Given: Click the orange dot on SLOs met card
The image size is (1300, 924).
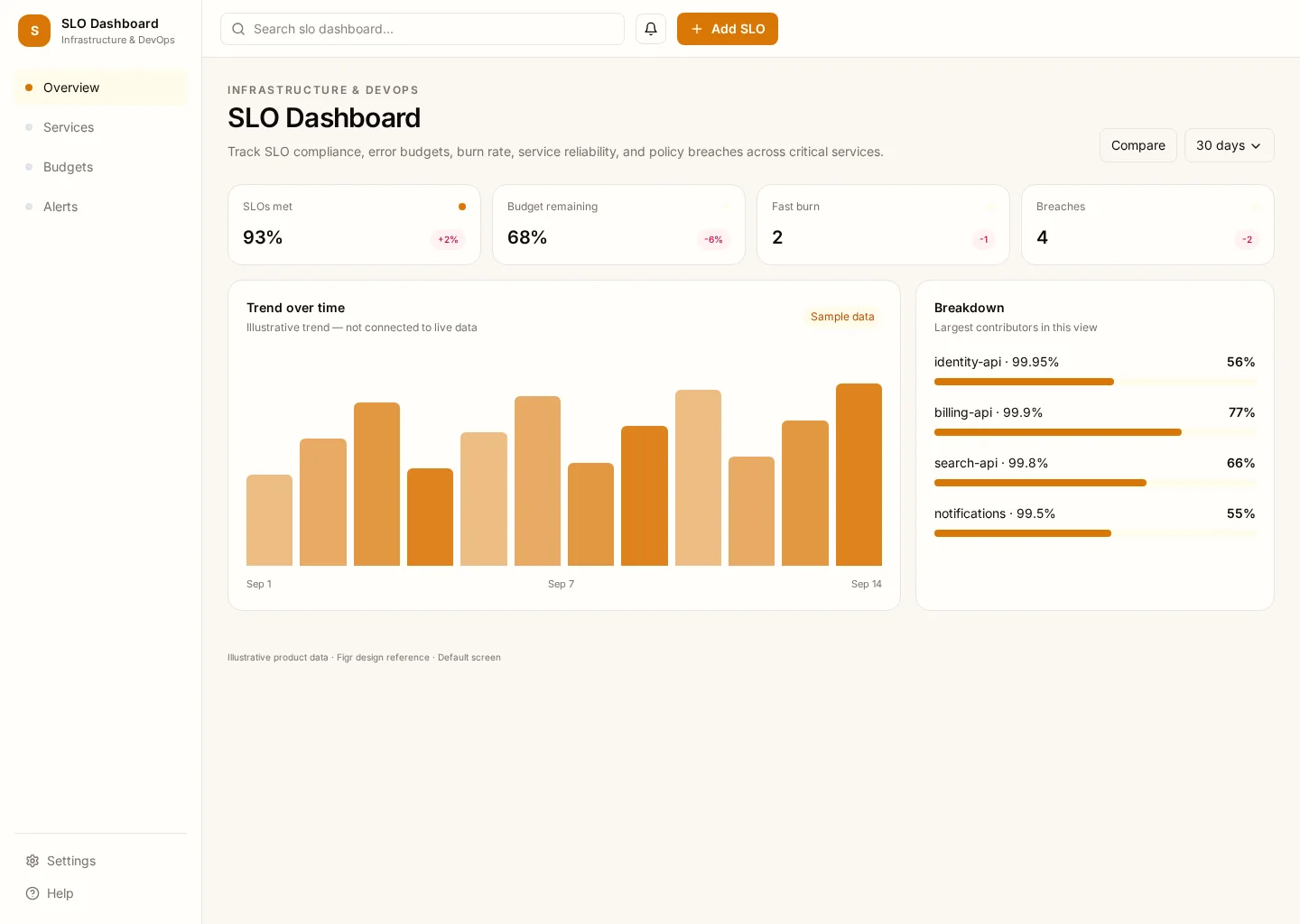Looking at the screenshot, I should 462,207.
